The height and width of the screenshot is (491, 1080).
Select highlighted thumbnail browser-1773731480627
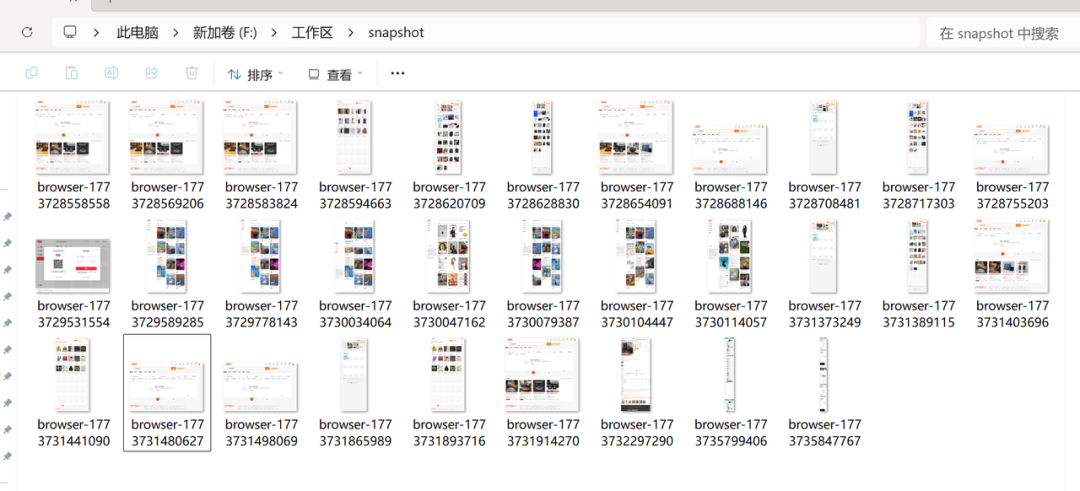(167, 386)
